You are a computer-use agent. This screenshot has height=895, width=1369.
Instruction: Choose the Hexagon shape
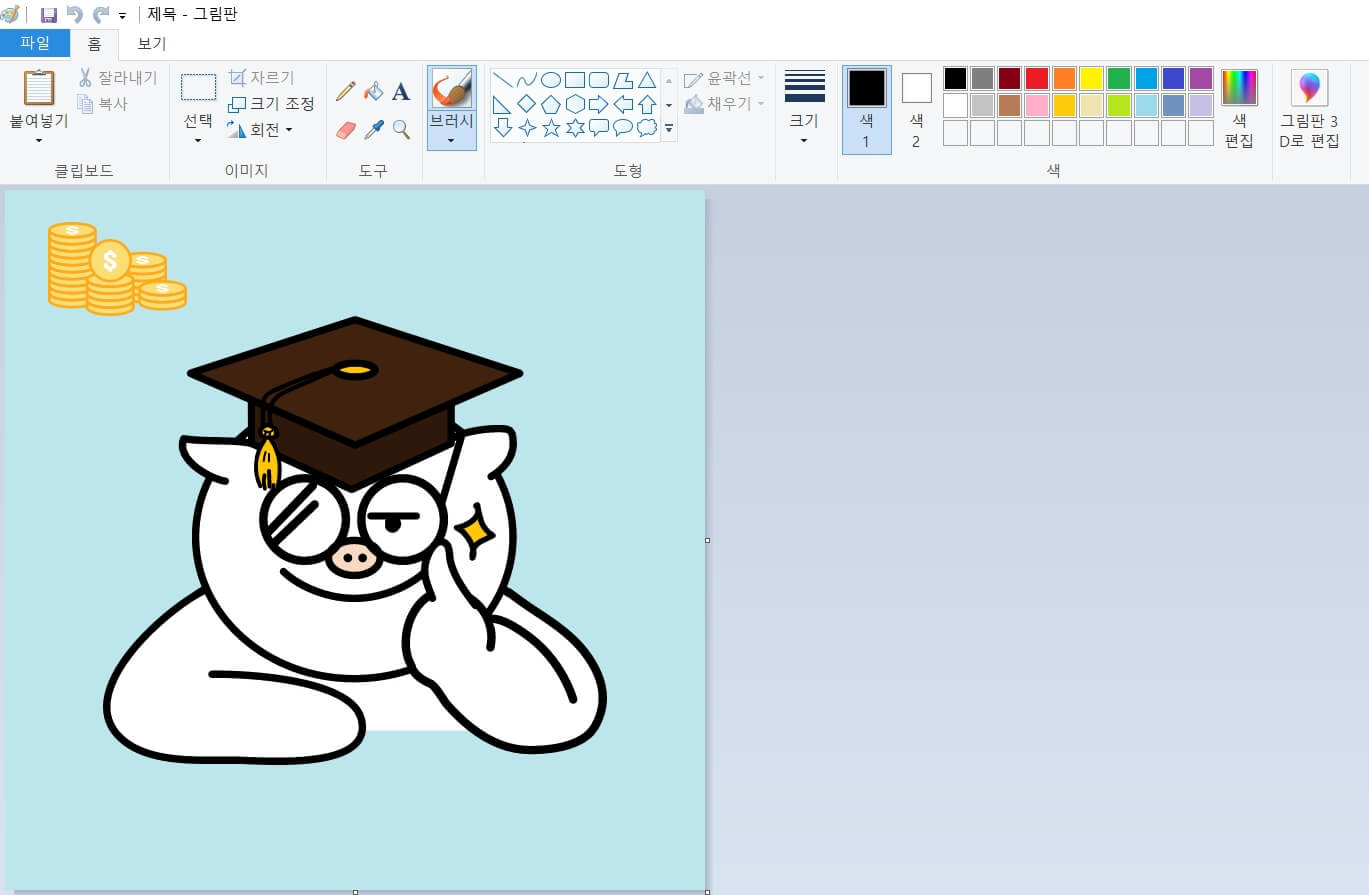[575, 104]
